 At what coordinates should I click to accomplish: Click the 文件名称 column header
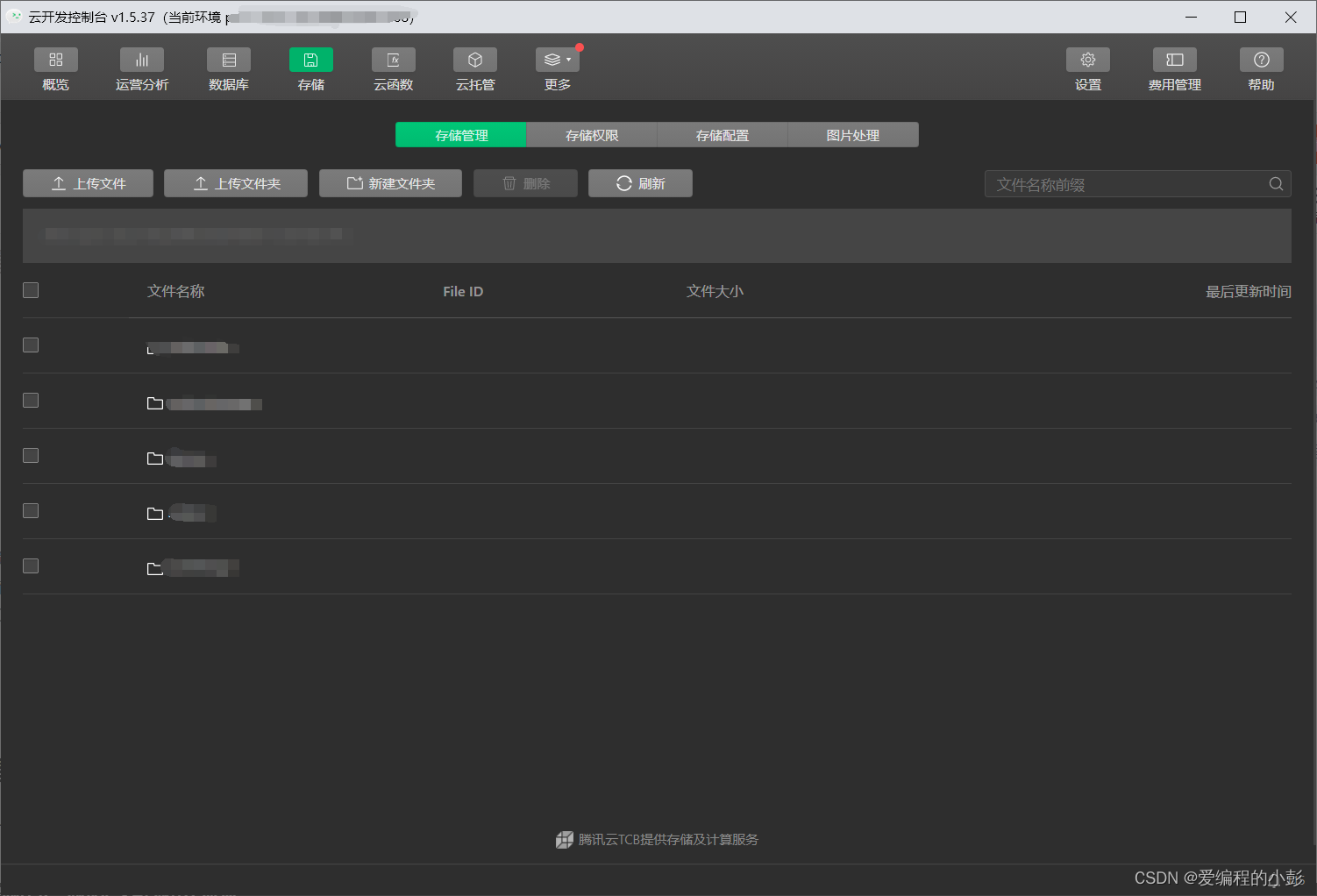[x=176, y=291]
